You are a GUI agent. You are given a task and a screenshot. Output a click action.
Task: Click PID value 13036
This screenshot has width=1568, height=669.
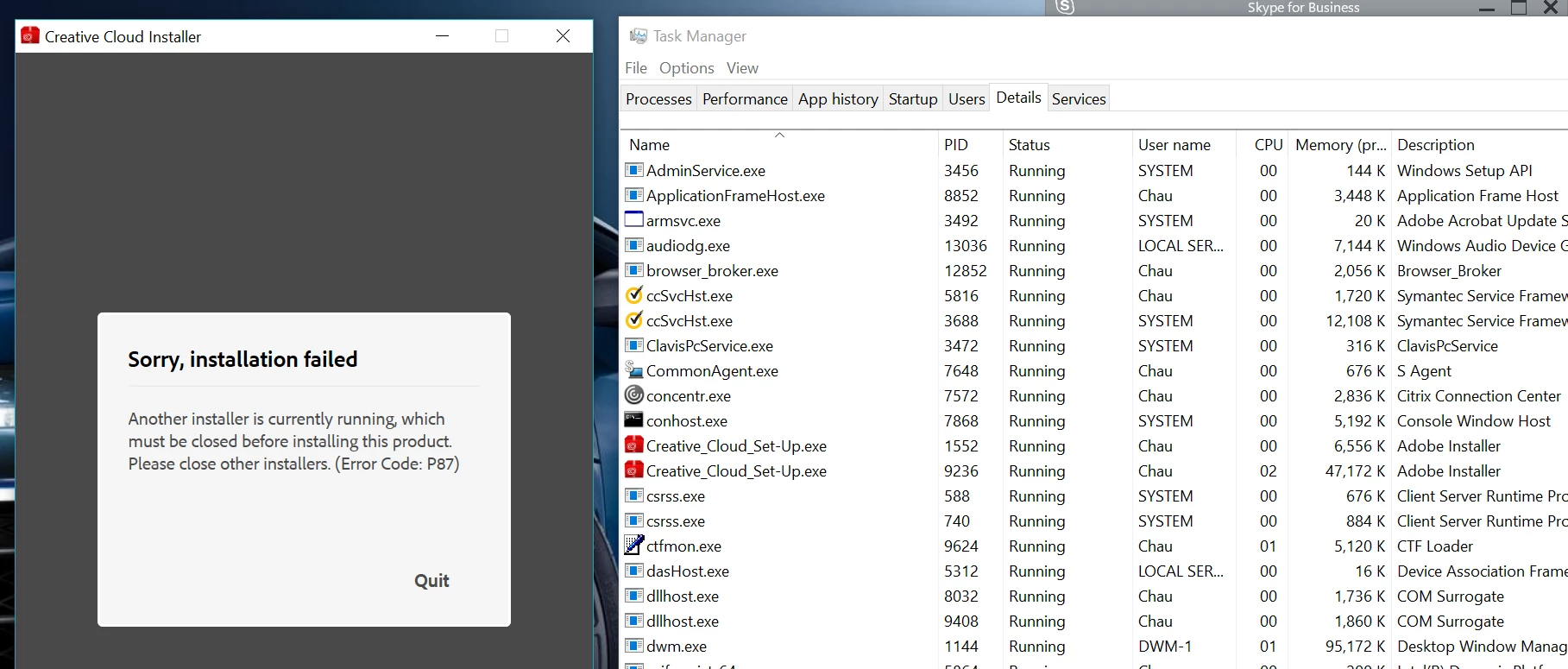pos(966,245)
